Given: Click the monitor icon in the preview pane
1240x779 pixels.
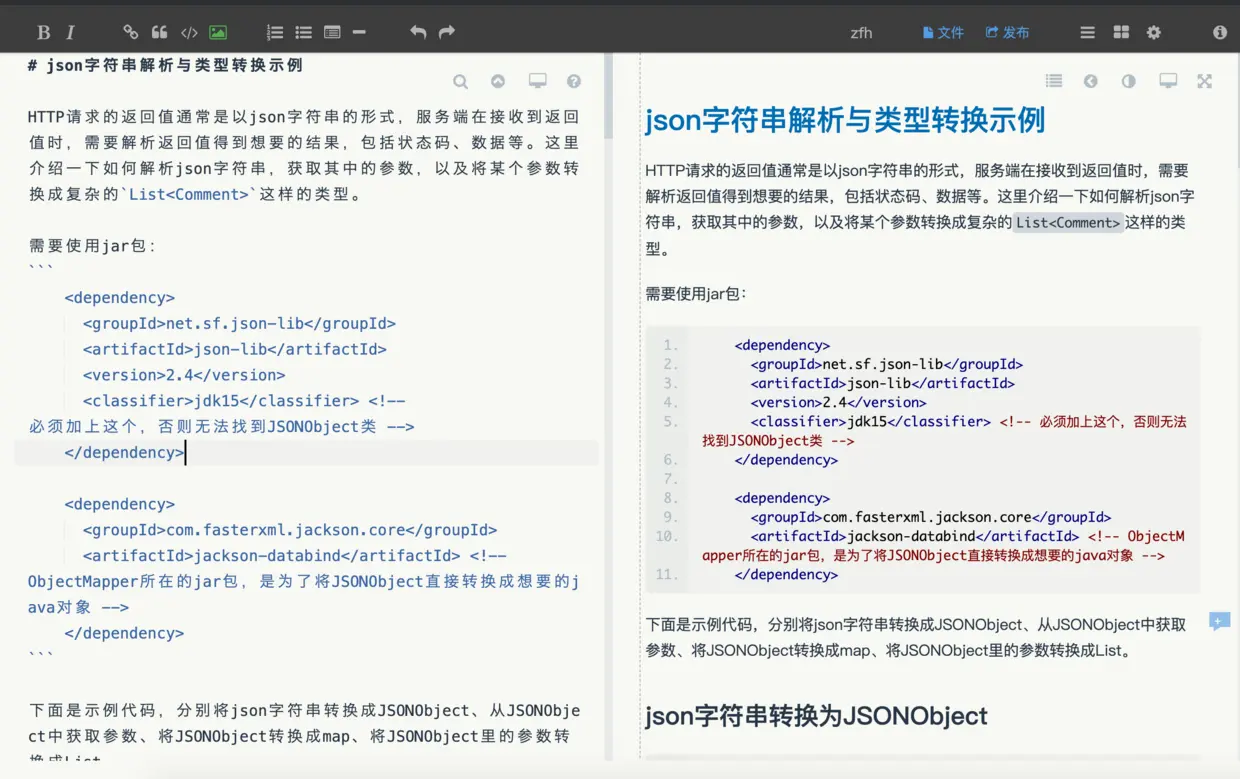Looking at the screenshot, I should 1168,81.
